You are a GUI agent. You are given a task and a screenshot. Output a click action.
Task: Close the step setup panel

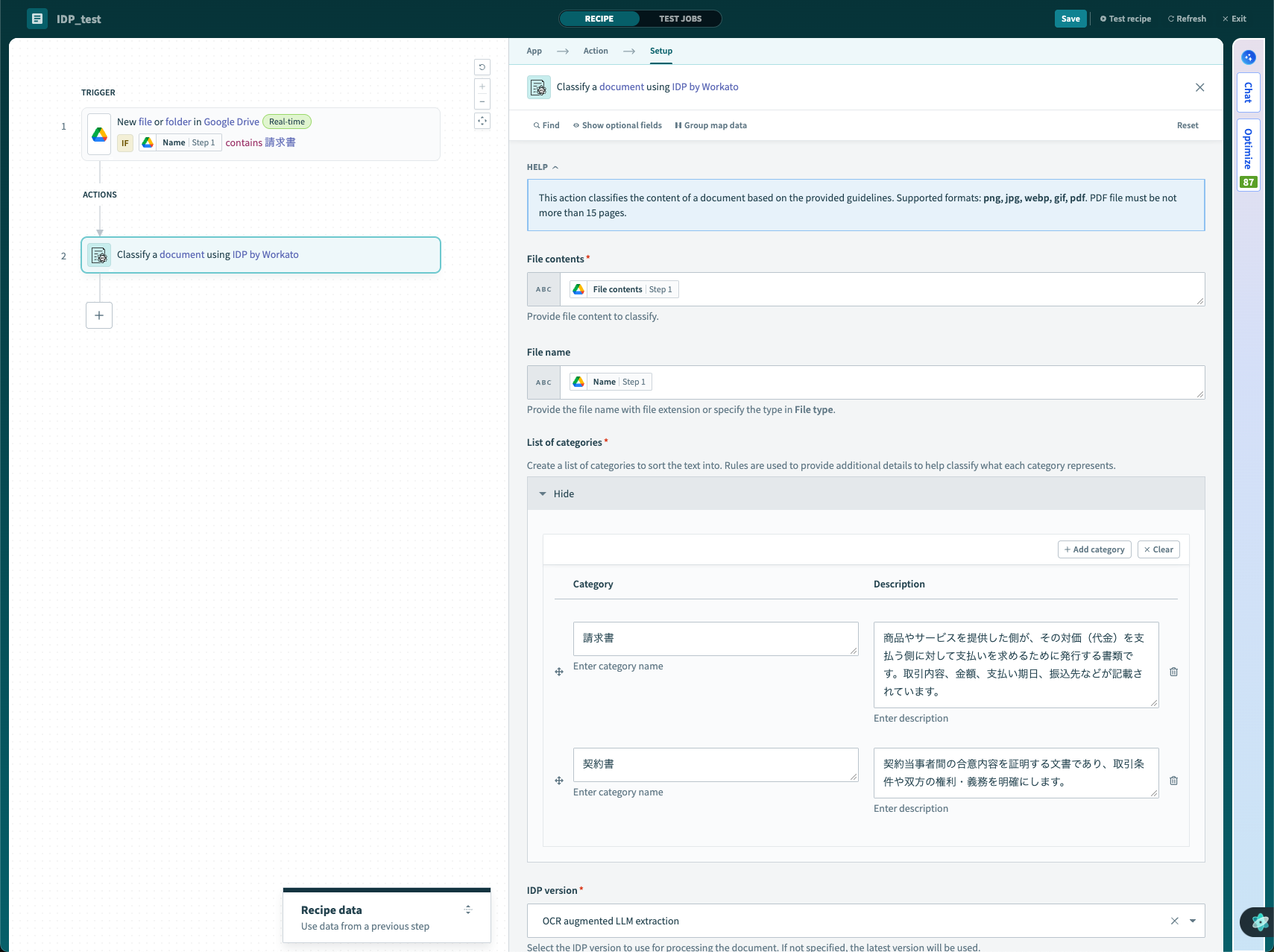[1199, 87]
